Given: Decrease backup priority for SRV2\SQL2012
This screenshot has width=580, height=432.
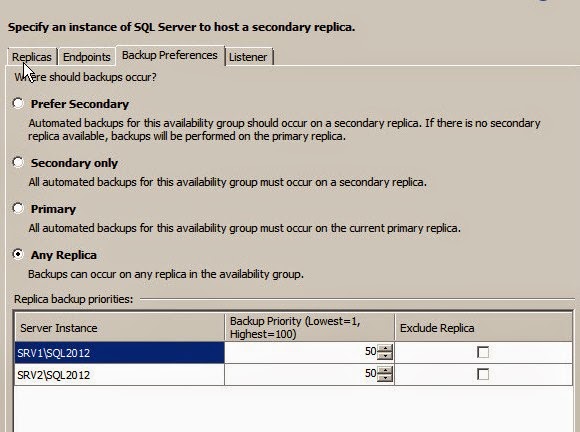Looking at the screenshot, I should [385, 378].
